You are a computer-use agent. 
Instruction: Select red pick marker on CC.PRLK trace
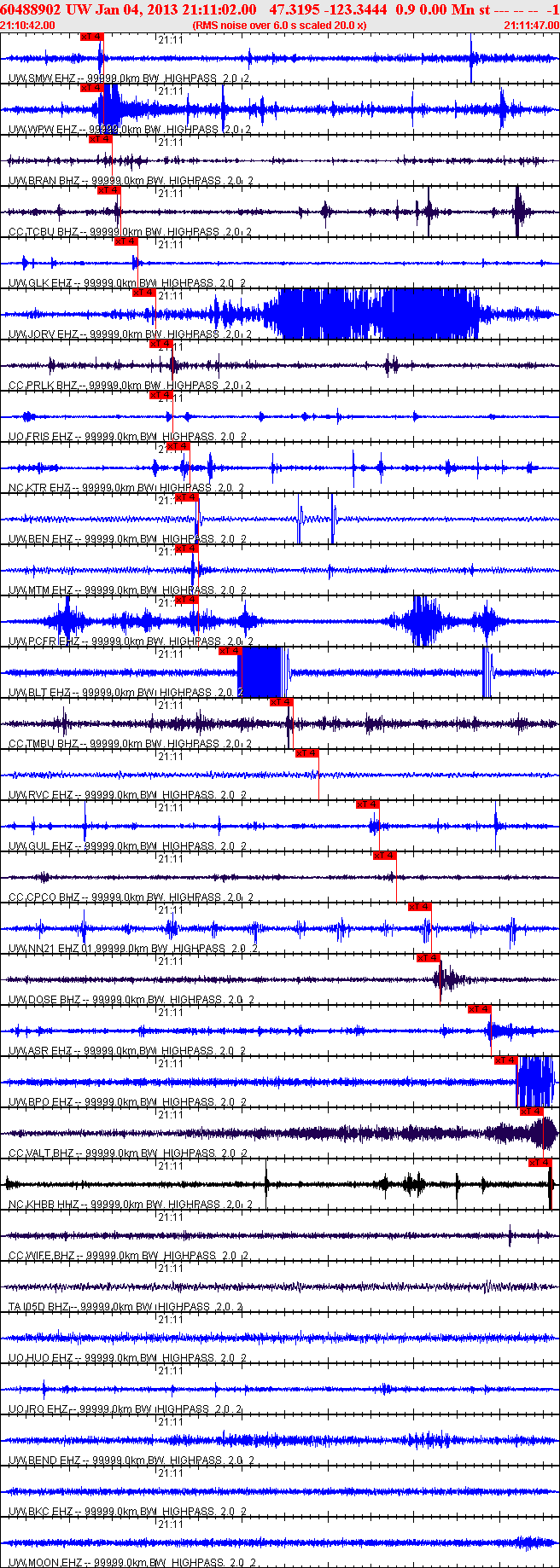[160, 344]
